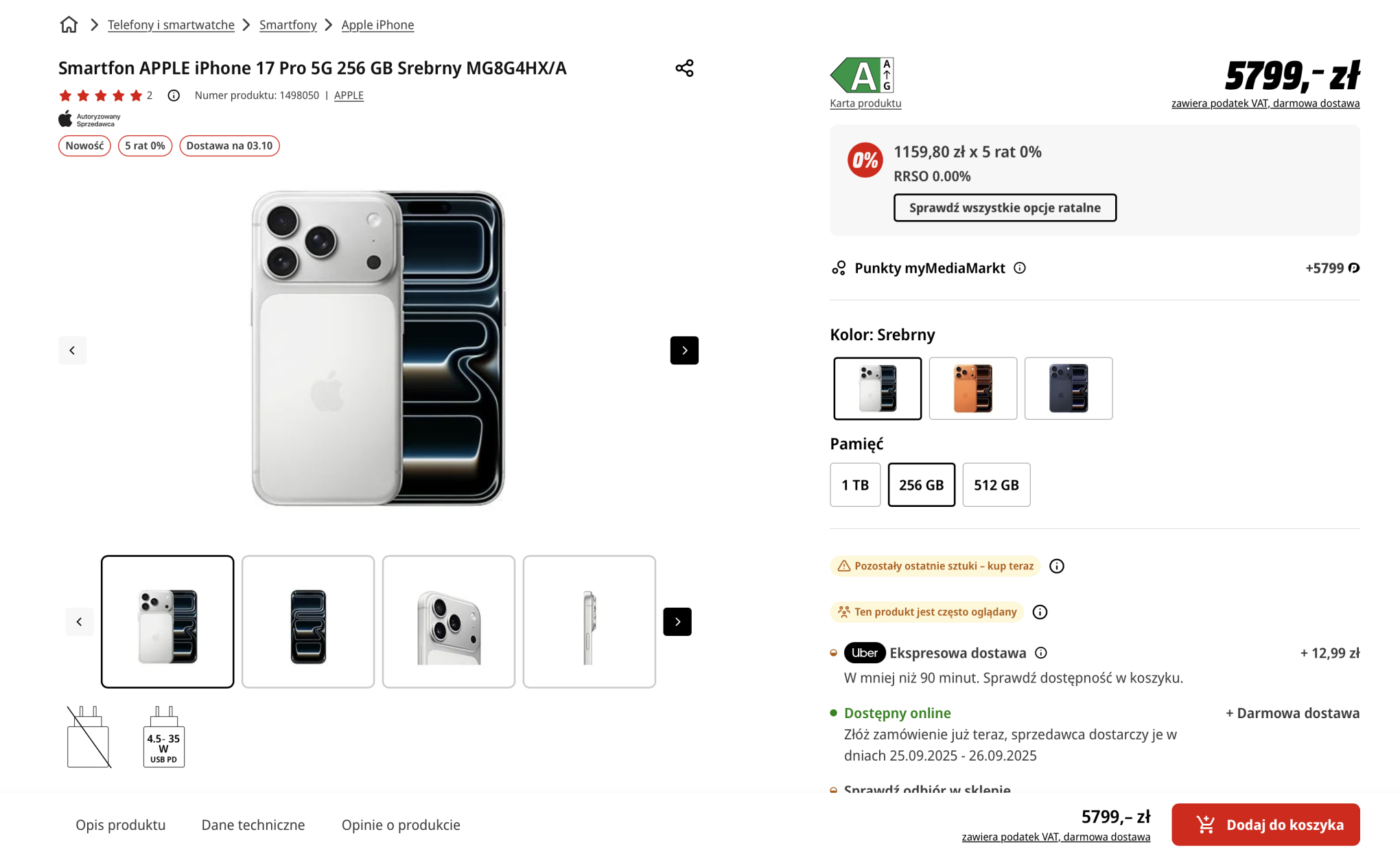Show previous photo using left carousel arrow

[x=72, y=350]
